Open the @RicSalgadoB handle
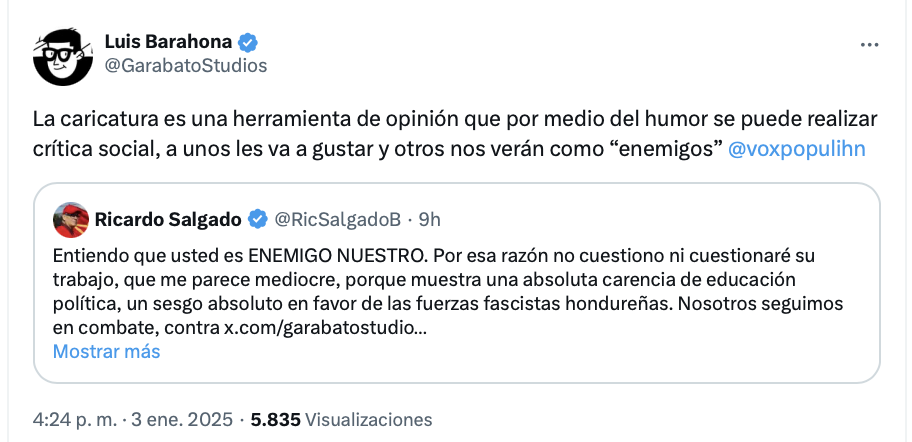This screenshot has width=912, height=442. coord(337,220)
